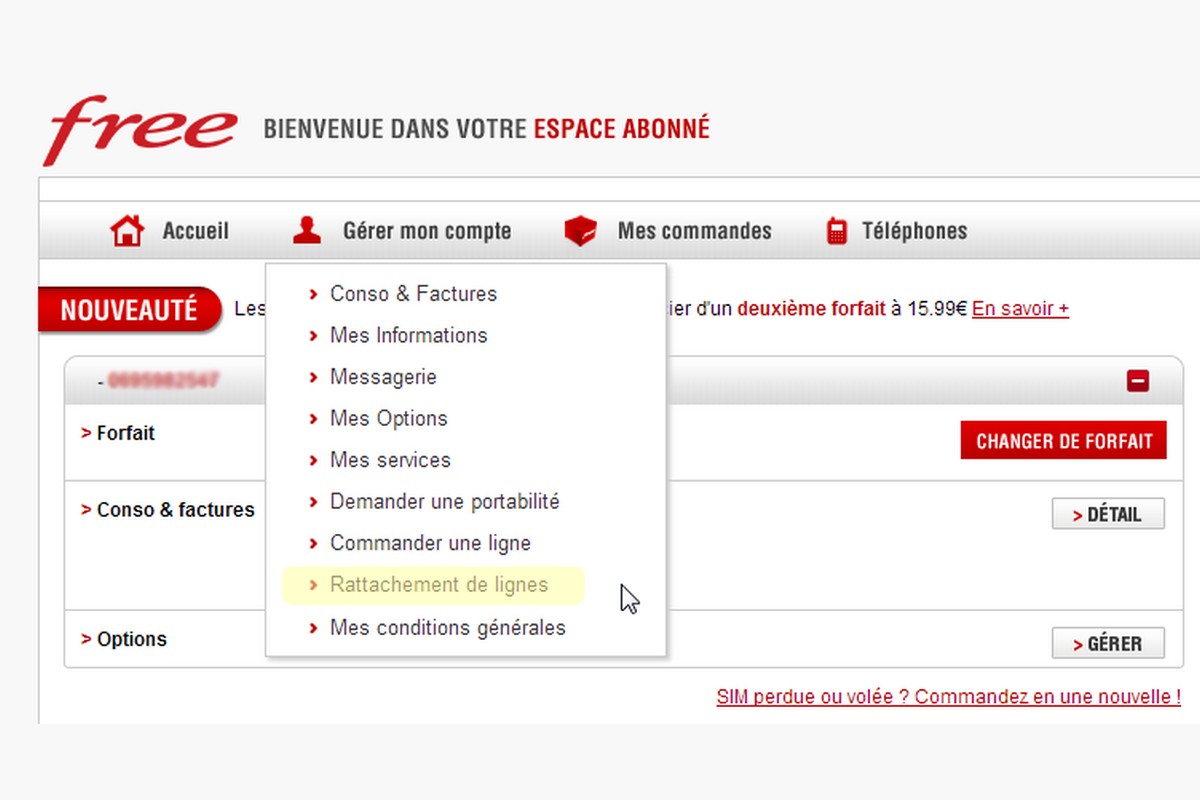Click the CHANGER DE FORFAIT button
Image resolution: width=1200 pixels, height=800 pixels.
[x=1063, y=440]
